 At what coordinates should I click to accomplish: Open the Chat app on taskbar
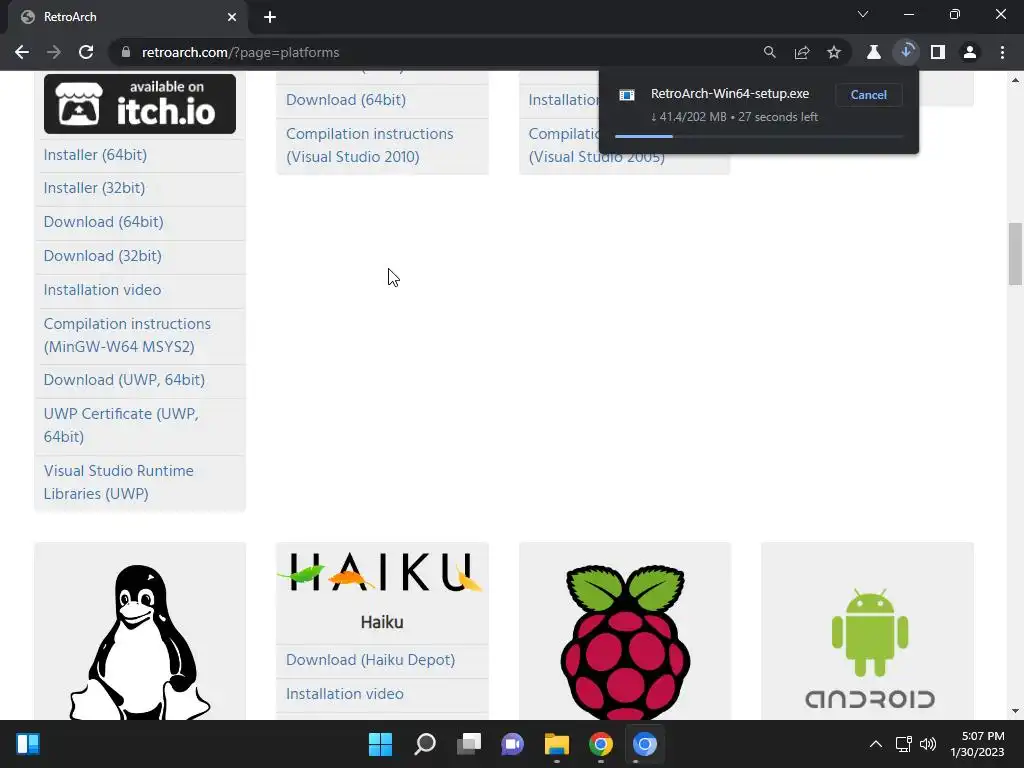(513, 744)
